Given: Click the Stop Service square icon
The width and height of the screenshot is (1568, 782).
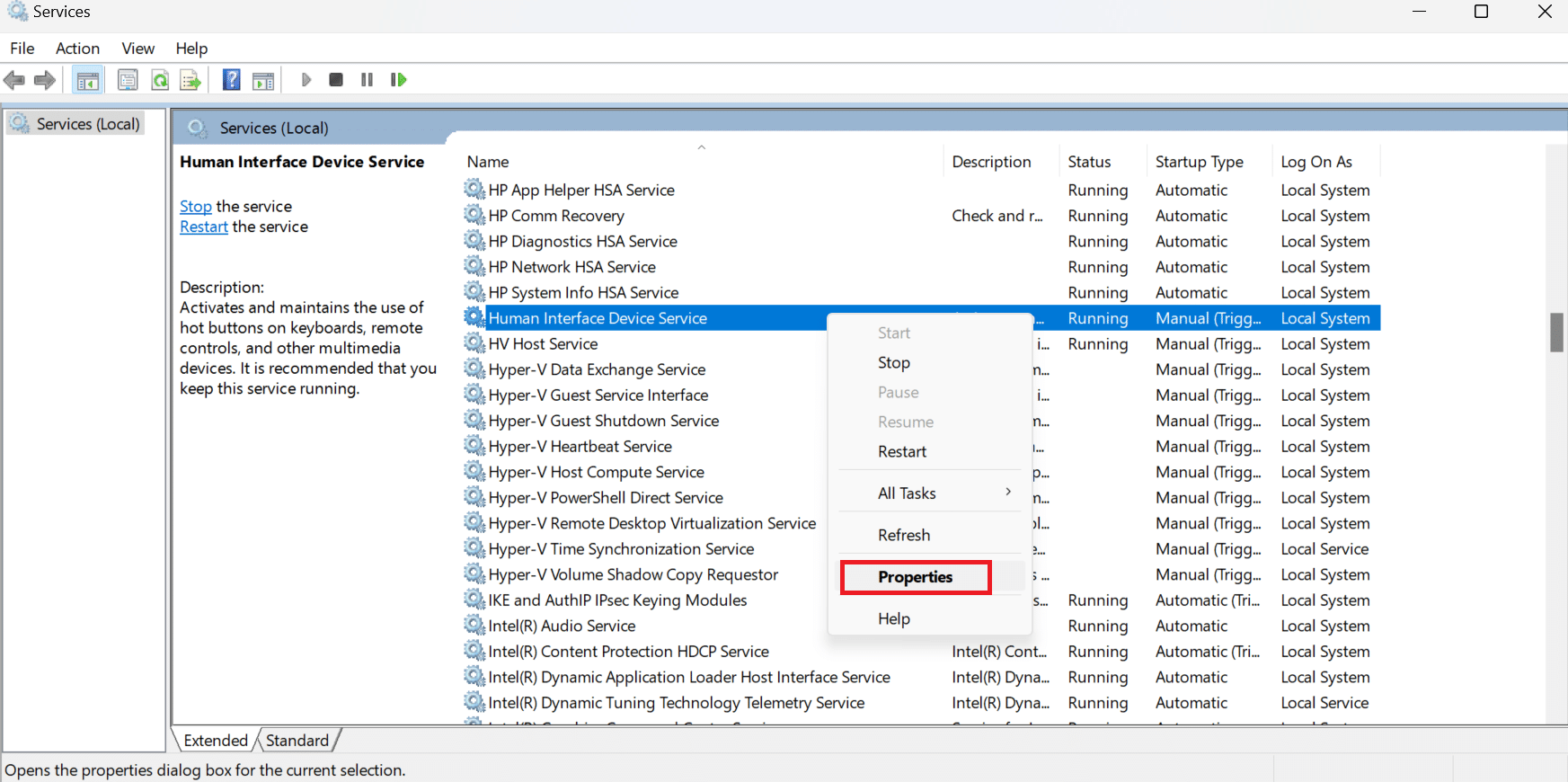Looking at the screenshot, I should tap(336, 80).
